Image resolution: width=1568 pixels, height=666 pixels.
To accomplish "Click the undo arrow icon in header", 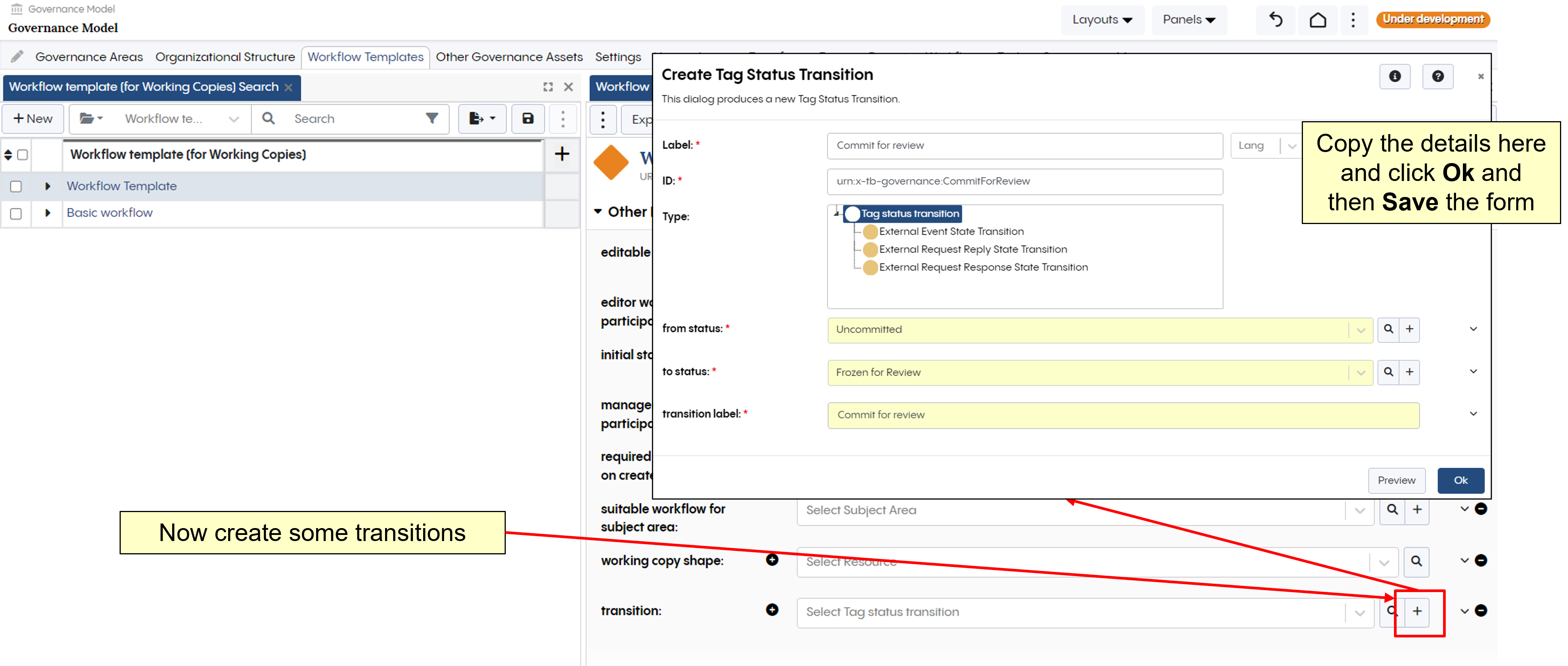I will [x=1276, y=20].
